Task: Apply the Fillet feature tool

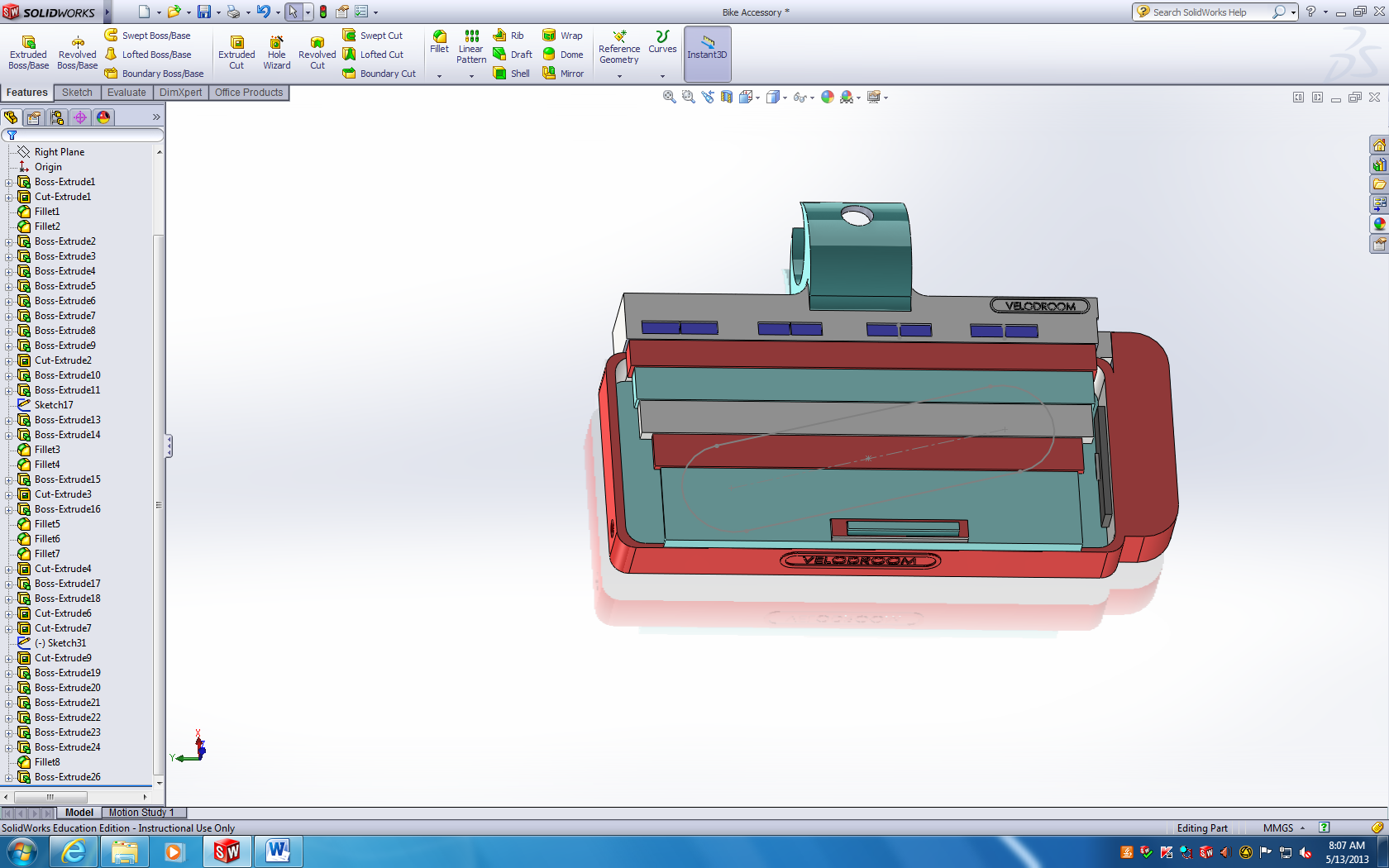Action: [440, 42]
